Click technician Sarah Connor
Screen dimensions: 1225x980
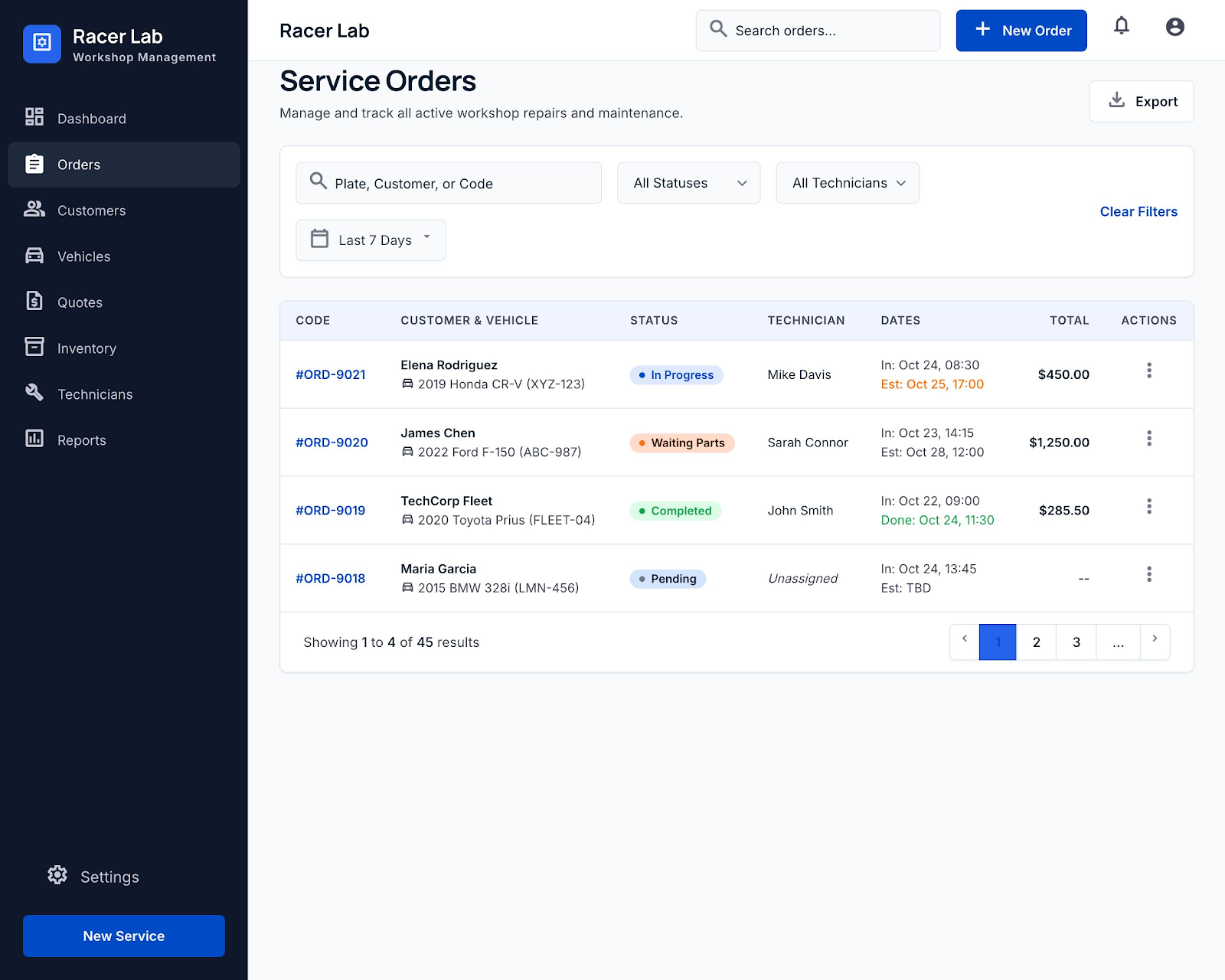coord(808,443)
